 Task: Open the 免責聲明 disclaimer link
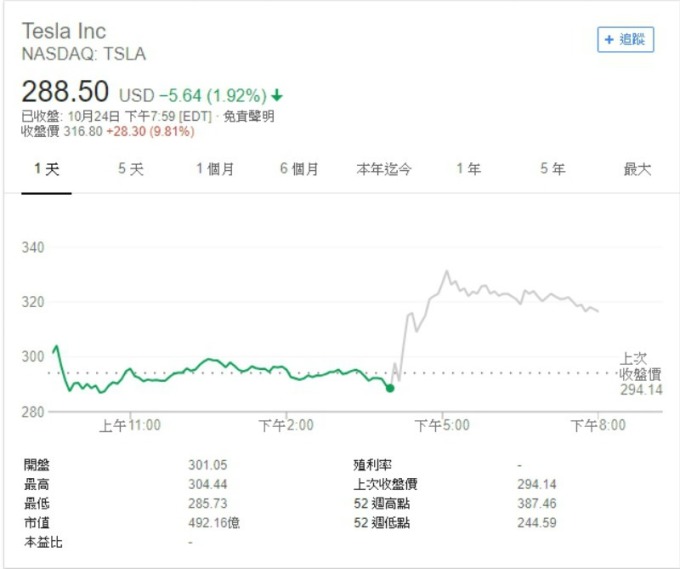(249, 117)
